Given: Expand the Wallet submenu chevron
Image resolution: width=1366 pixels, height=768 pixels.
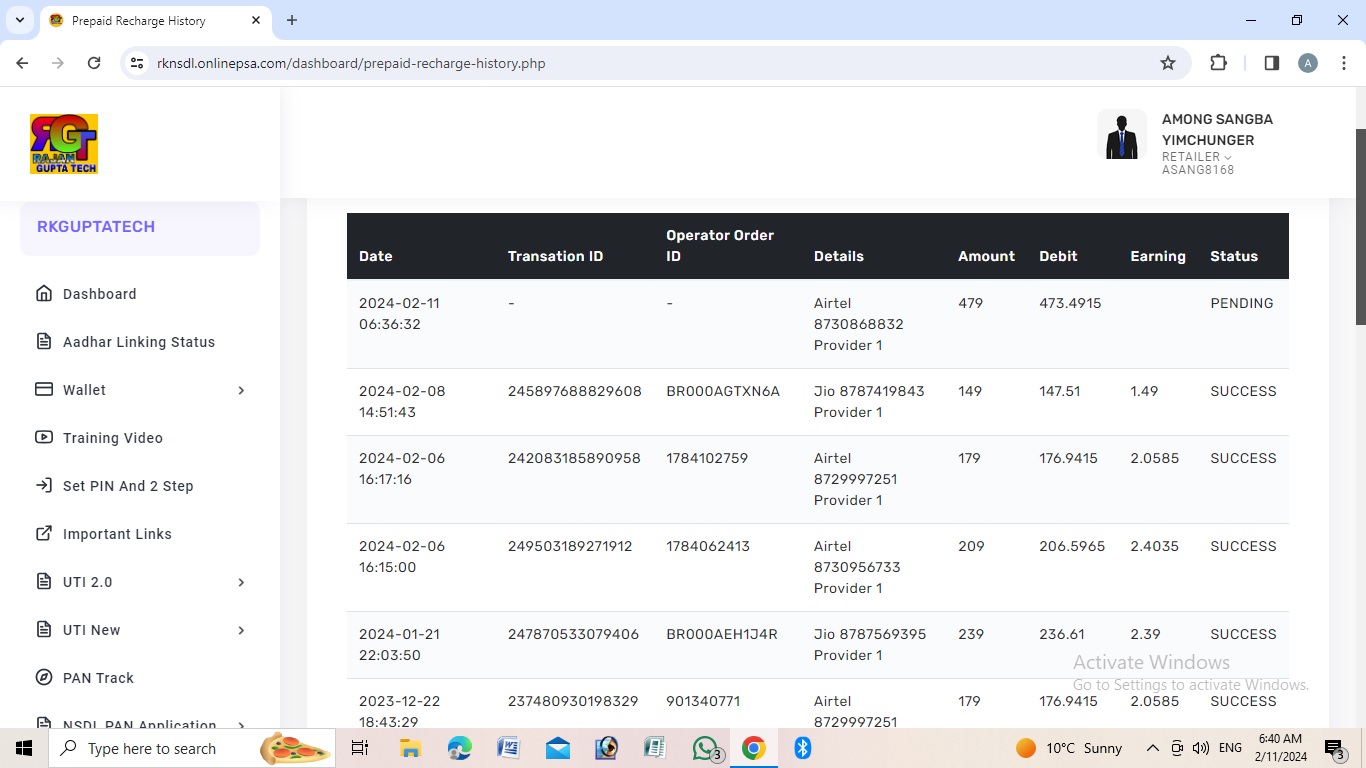Looking at the screenshot, I should [241, 390].
